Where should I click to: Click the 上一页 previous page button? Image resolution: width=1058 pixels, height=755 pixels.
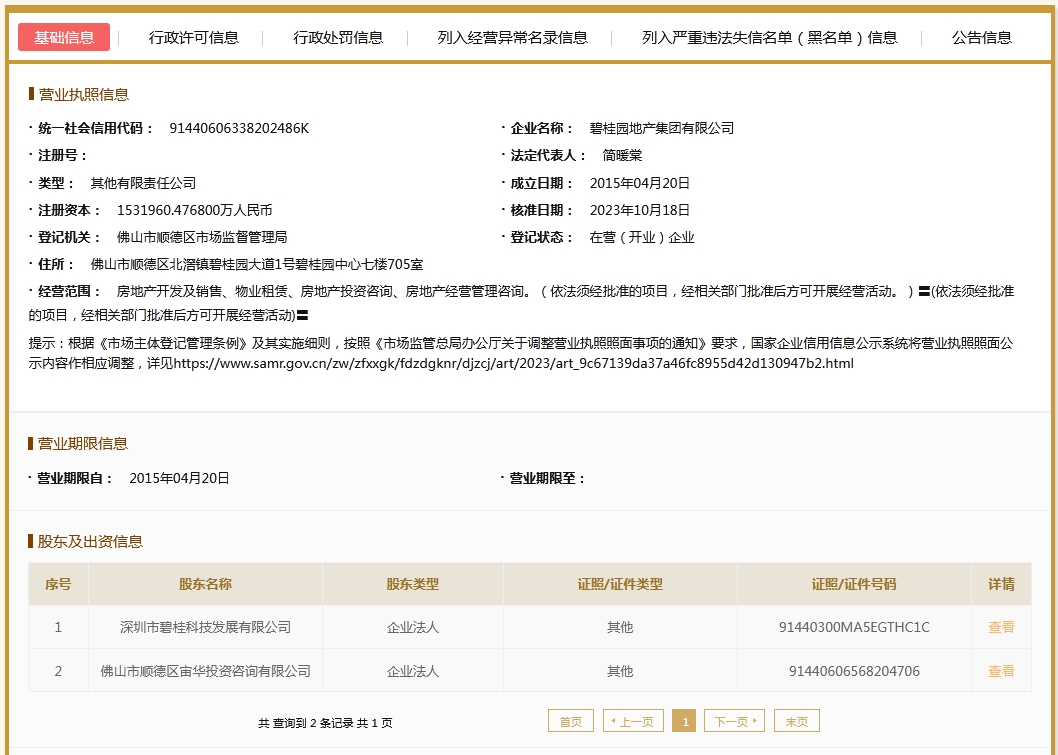pos(632,721)
